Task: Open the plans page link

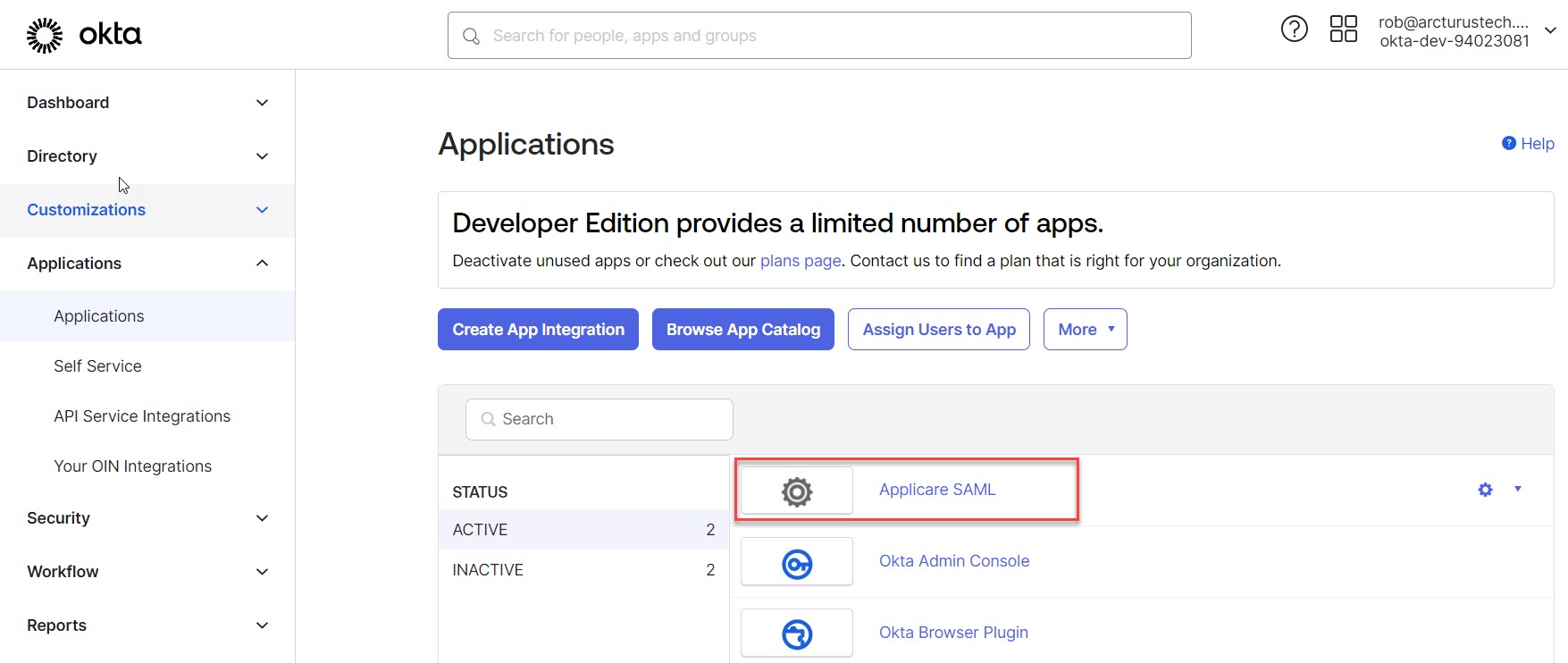Action: coord(800,261)
